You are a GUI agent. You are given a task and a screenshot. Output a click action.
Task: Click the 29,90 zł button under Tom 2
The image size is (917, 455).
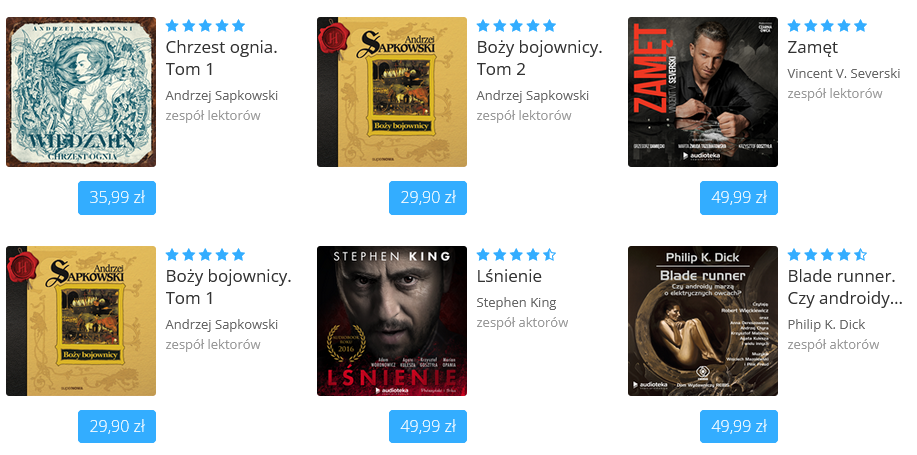click(x=428, y=198)
